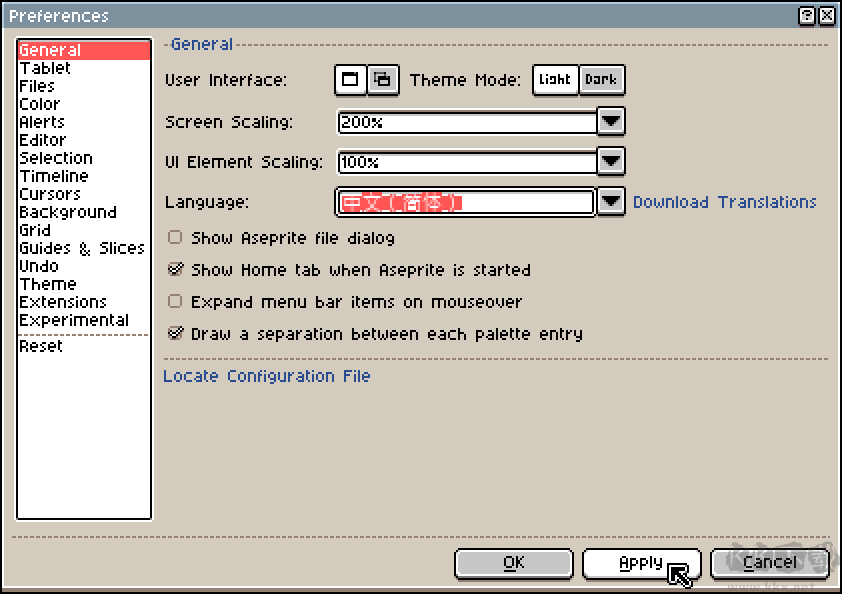Open the Alerts section
This screenshot has width=842, height=594.
coord(84,122)
